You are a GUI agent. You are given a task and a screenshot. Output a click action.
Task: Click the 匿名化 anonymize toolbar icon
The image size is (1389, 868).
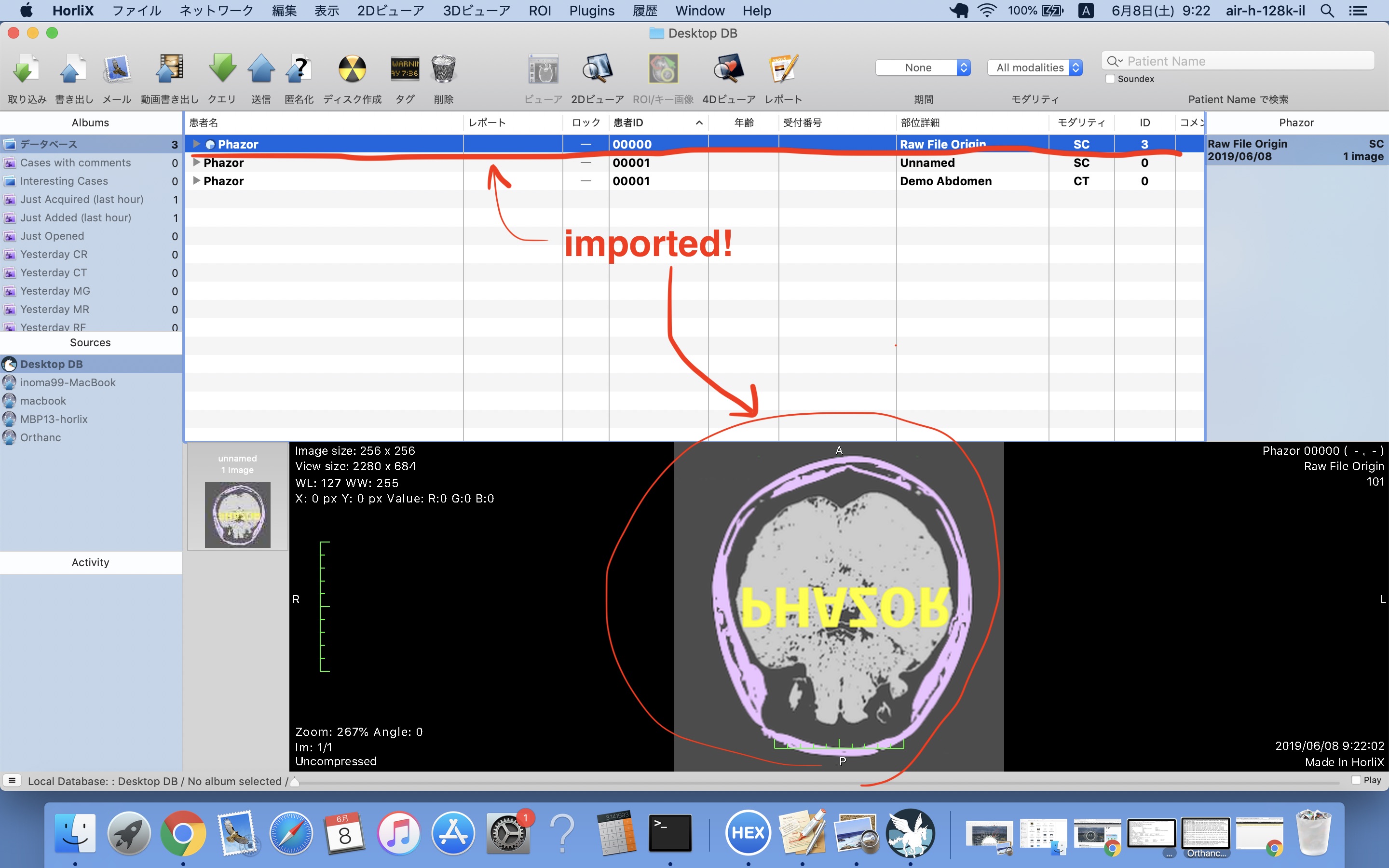tap(299, 70)
